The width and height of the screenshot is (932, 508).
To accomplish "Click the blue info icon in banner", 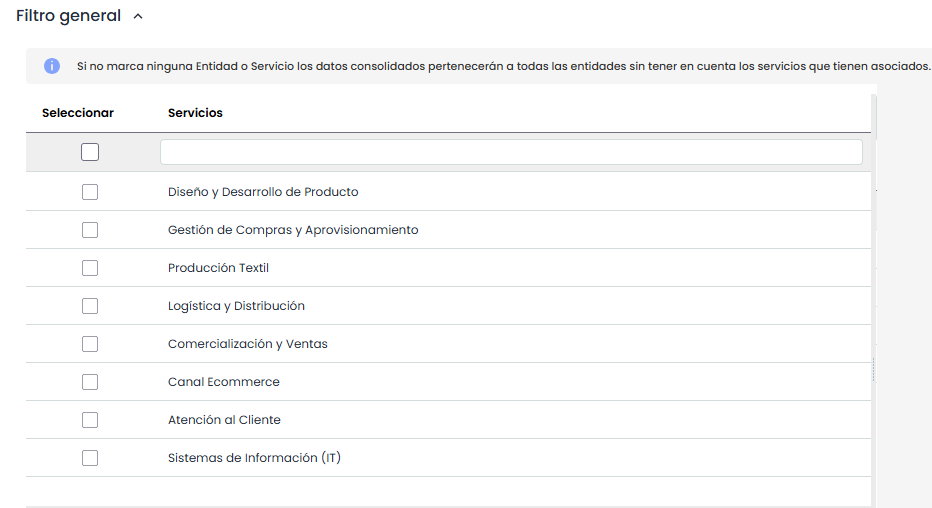I will coord(52,66).
